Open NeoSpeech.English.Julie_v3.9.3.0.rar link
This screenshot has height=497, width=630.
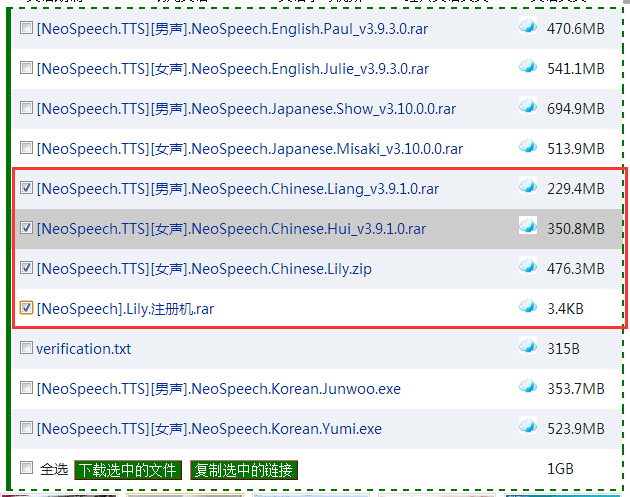pyautogui.click(x=233, y=69)
